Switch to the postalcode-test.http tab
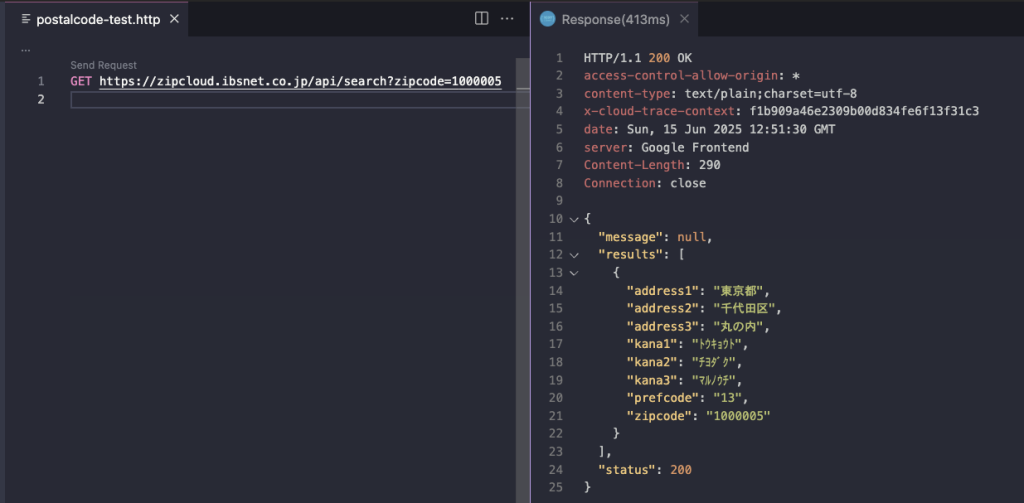Image resolution: width=1024 pixels, height=503 pixels. [98, 19]
